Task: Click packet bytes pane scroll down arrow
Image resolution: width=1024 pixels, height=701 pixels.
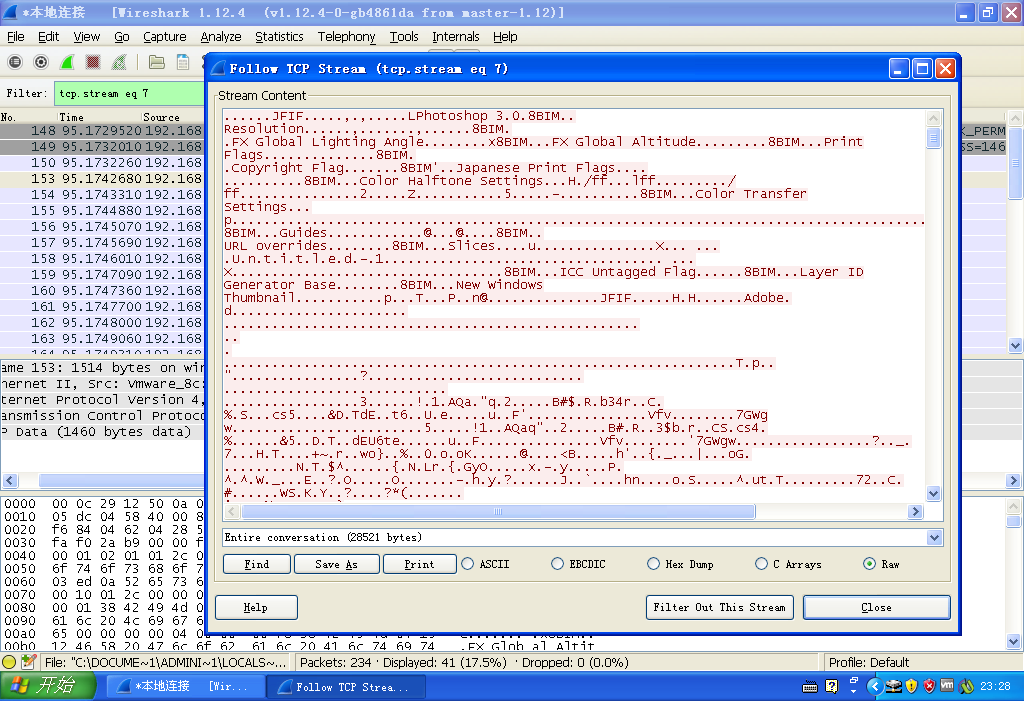Action: tap(1013, 642)
